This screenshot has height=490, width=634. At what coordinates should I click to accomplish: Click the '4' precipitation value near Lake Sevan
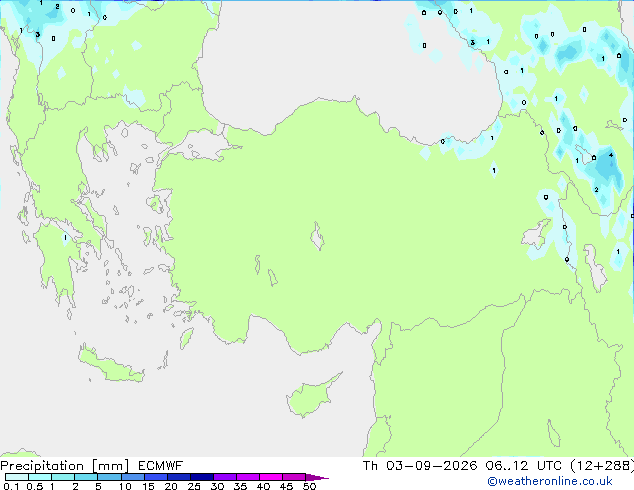coord(611,155)
